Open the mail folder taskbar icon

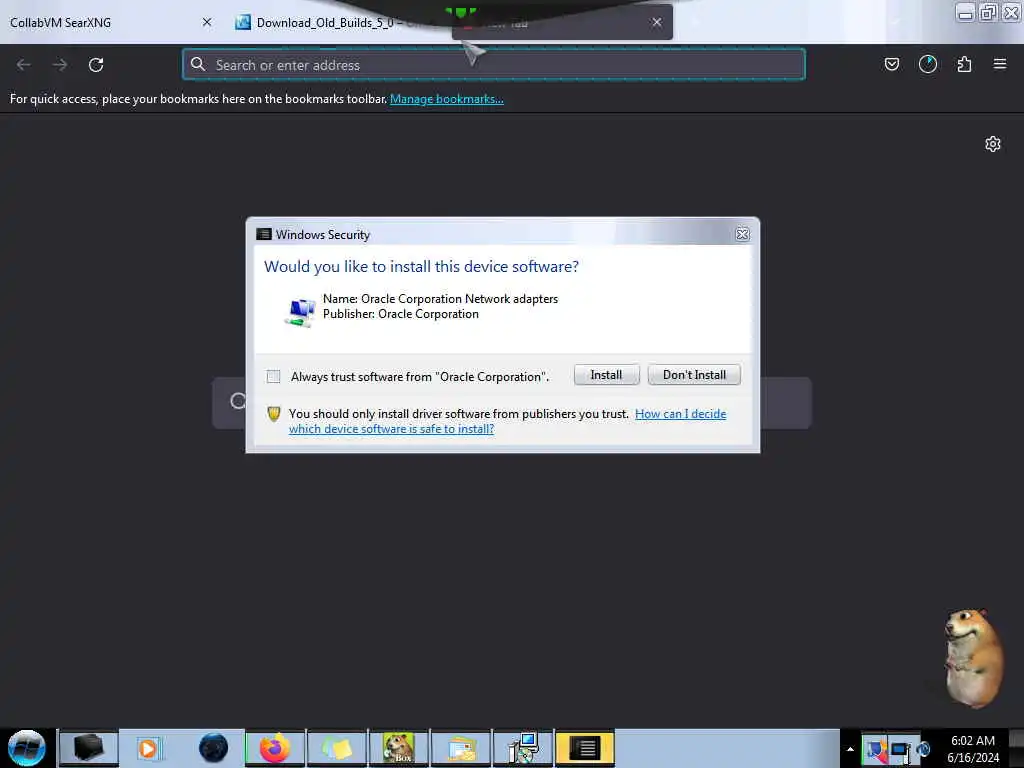(x=461, y=748)
